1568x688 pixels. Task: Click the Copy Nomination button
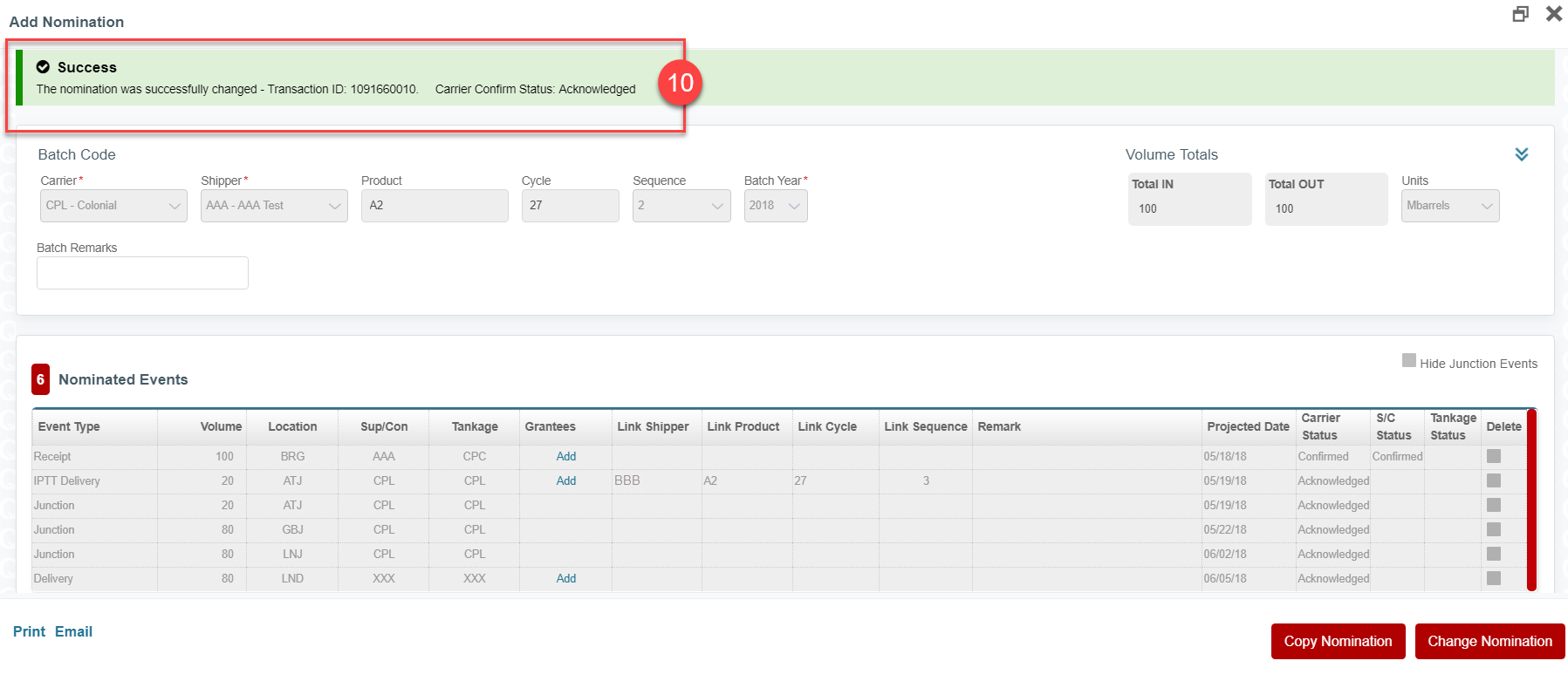click(1338, 641)
